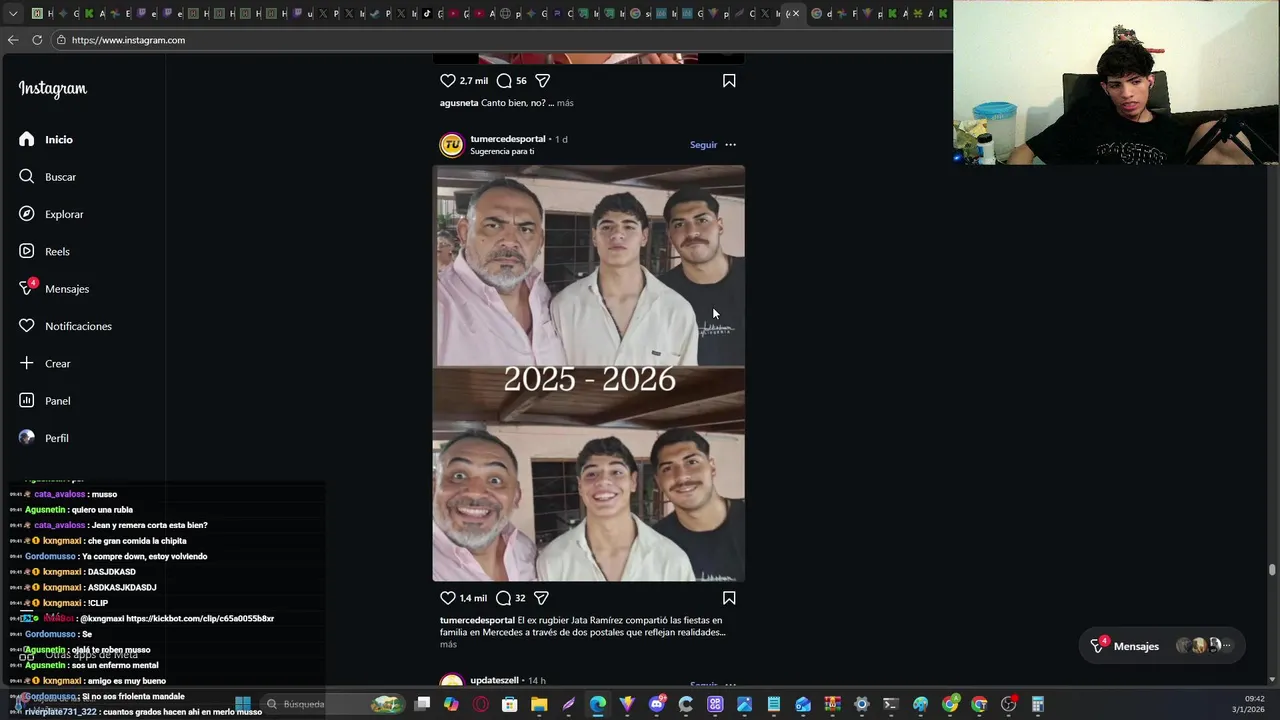Click the Instagram logo

(53, 89)
